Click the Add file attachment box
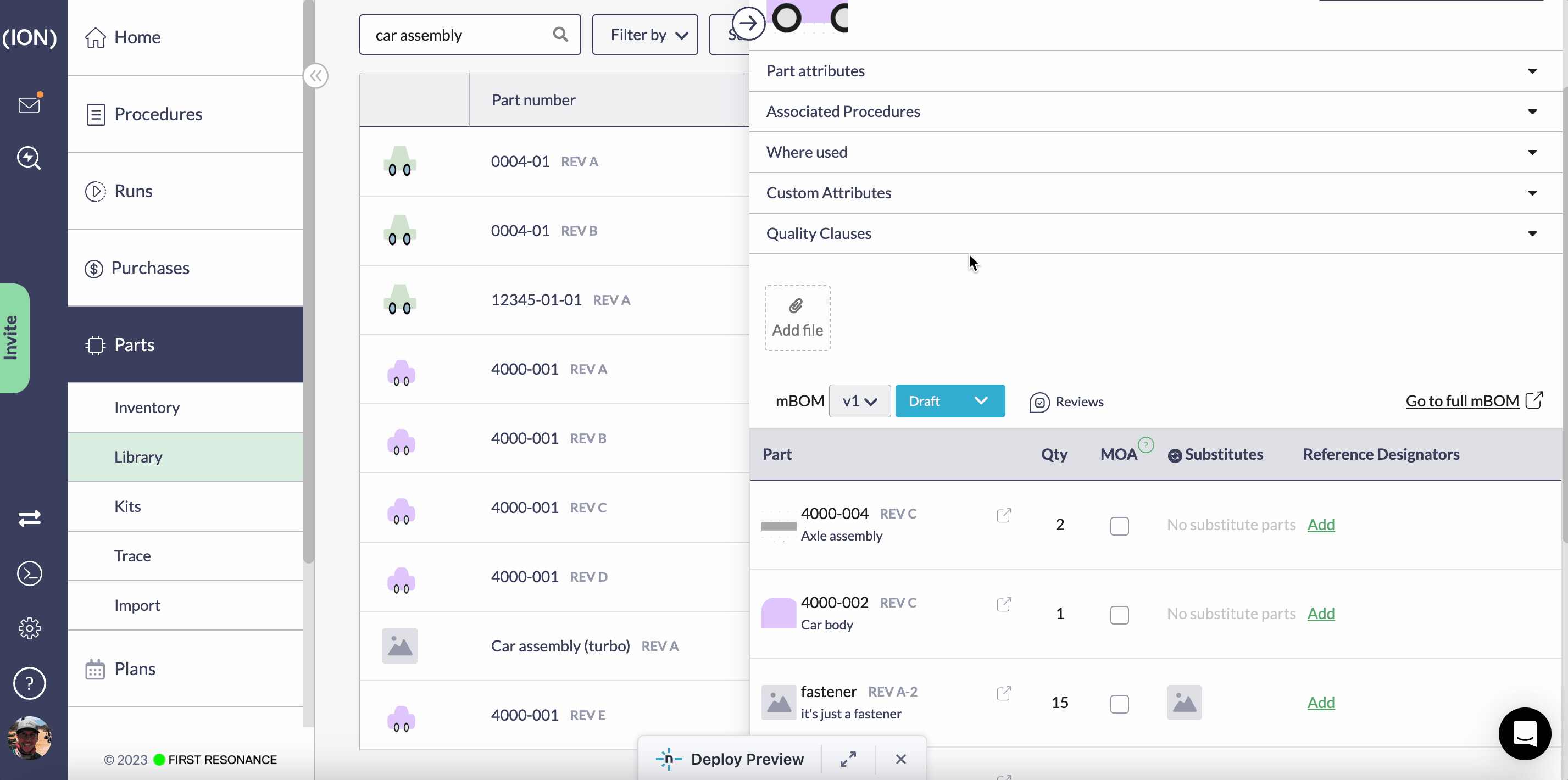The height and width of the screenshot is (780, 1568). (797, 317)
